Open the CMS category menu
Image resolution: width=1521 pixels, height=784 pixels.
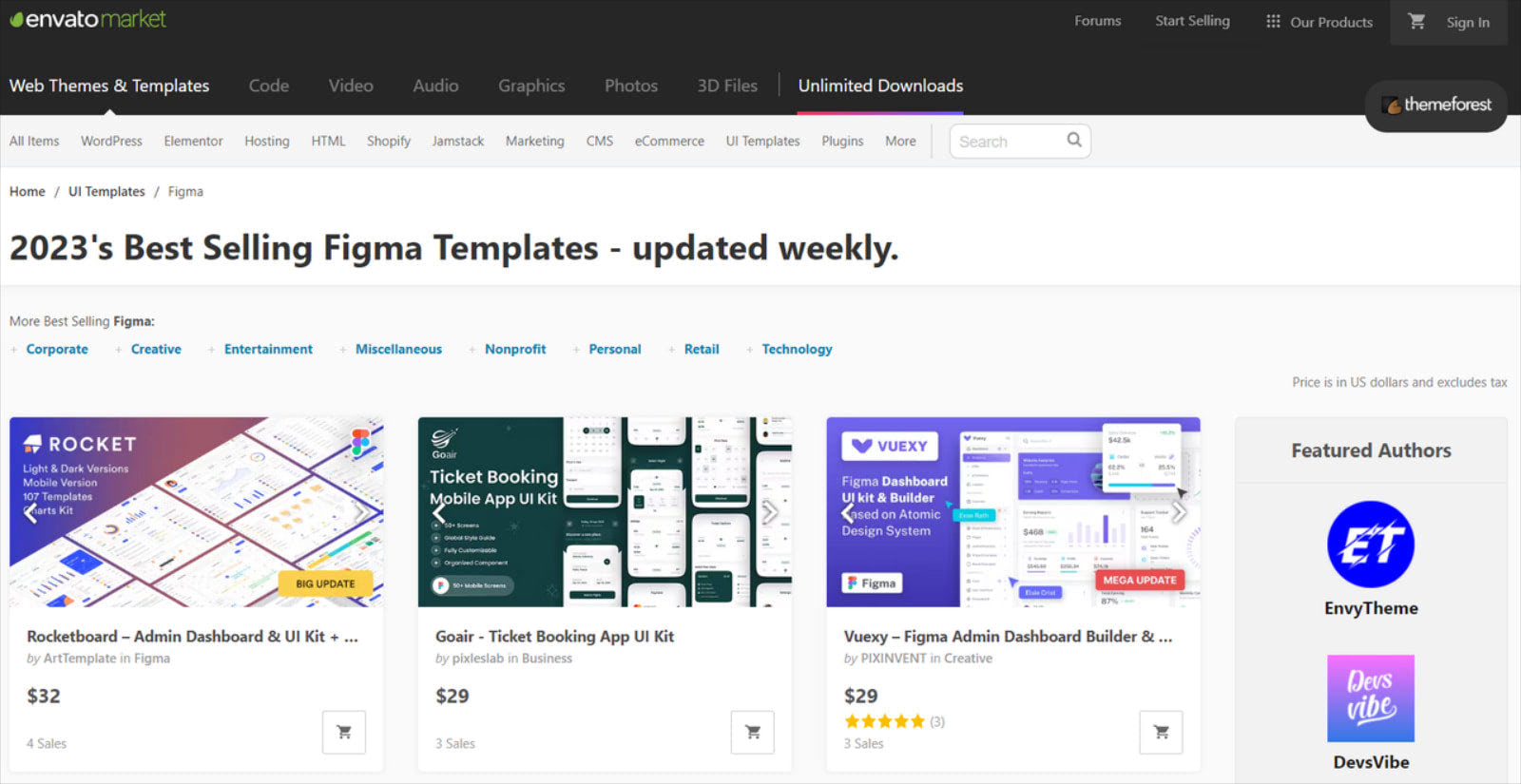600,141
